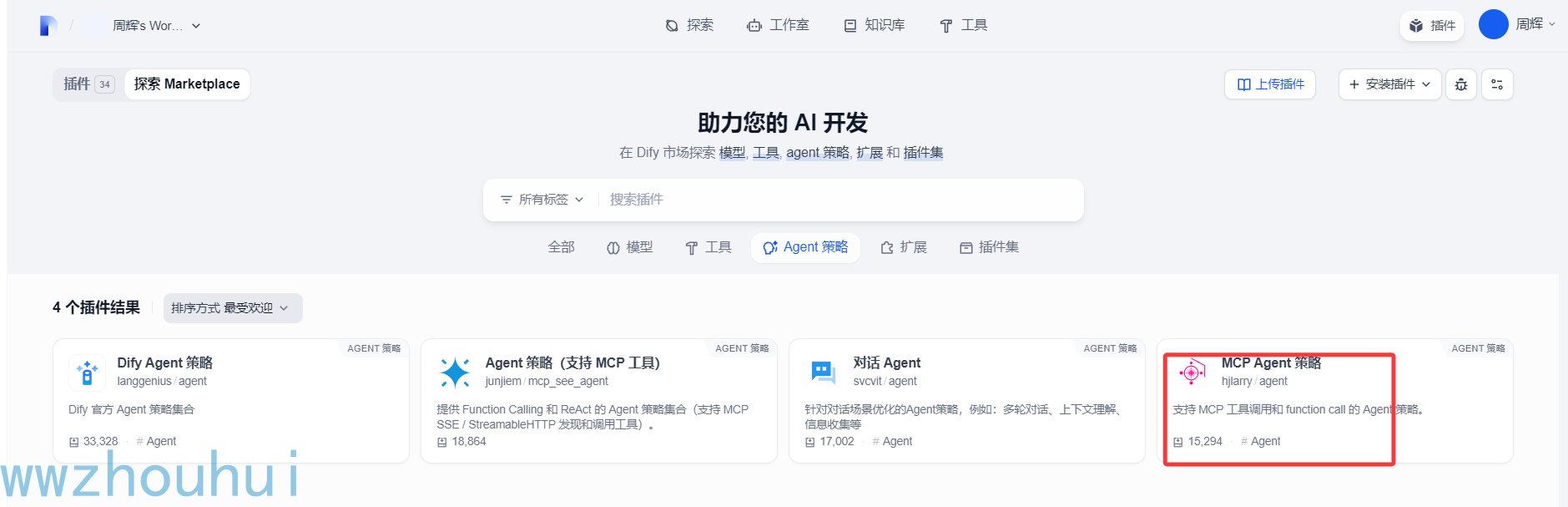This screenshot has height=507, width=1568.
Task: Click the blue user avatar circle
Action: pyautogui.click(x=1493, y=24)
